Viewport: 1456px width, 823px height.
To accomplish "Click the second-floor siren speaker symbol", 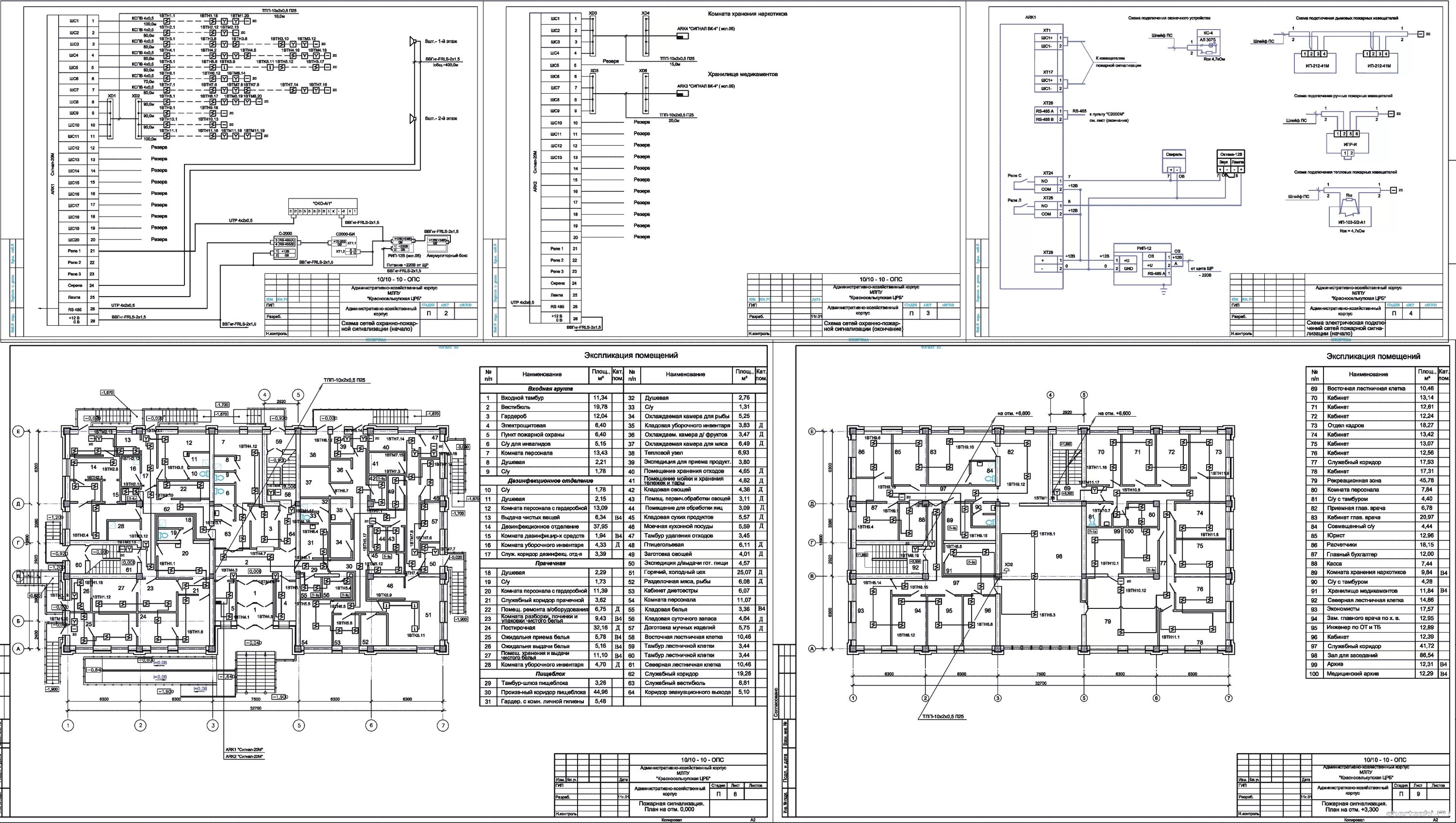I will [x=413, y=119].
